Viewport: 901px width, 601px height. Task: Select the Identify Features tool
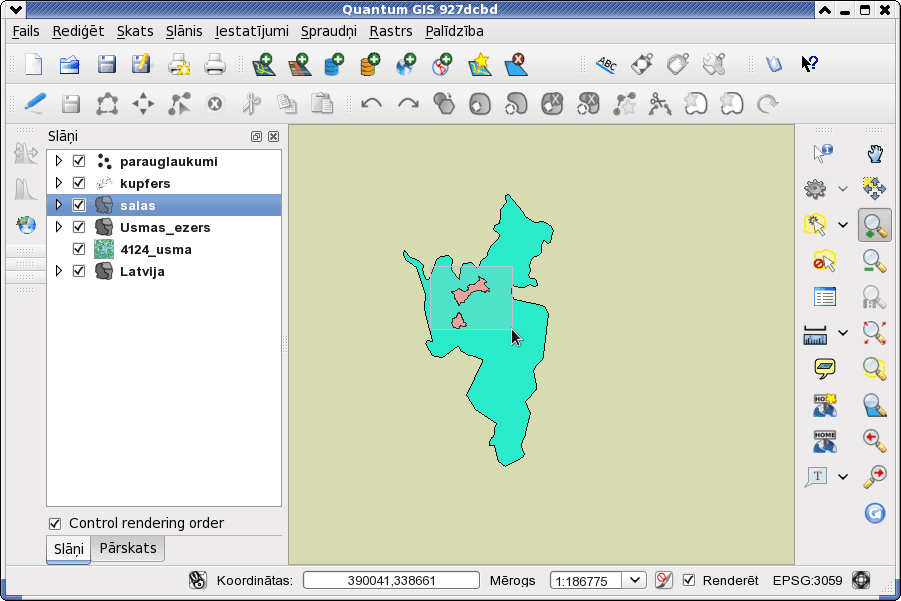[x=823, y=153]
